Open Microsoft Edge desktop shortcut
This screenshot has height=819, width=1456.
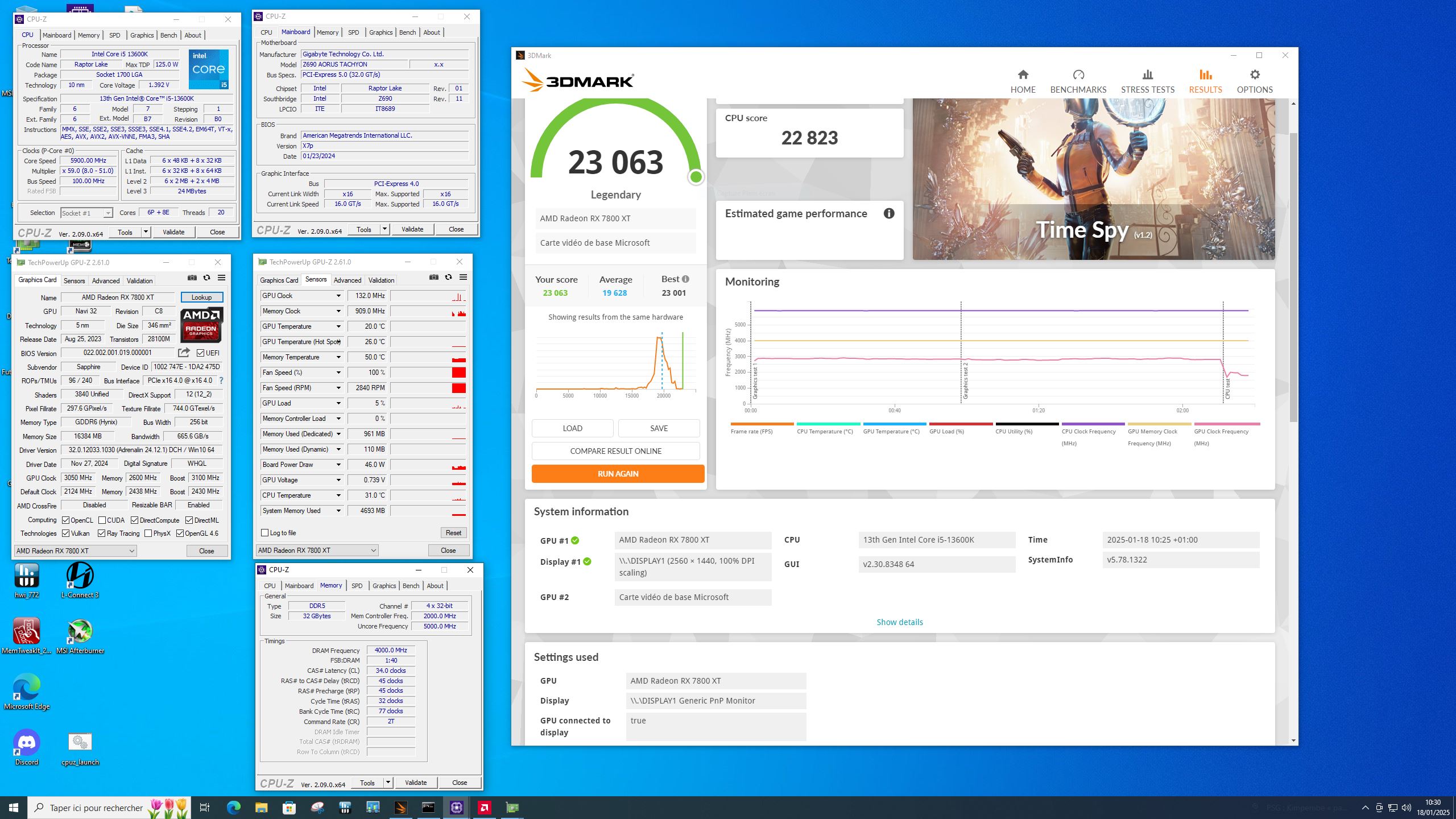click(27, 692)
